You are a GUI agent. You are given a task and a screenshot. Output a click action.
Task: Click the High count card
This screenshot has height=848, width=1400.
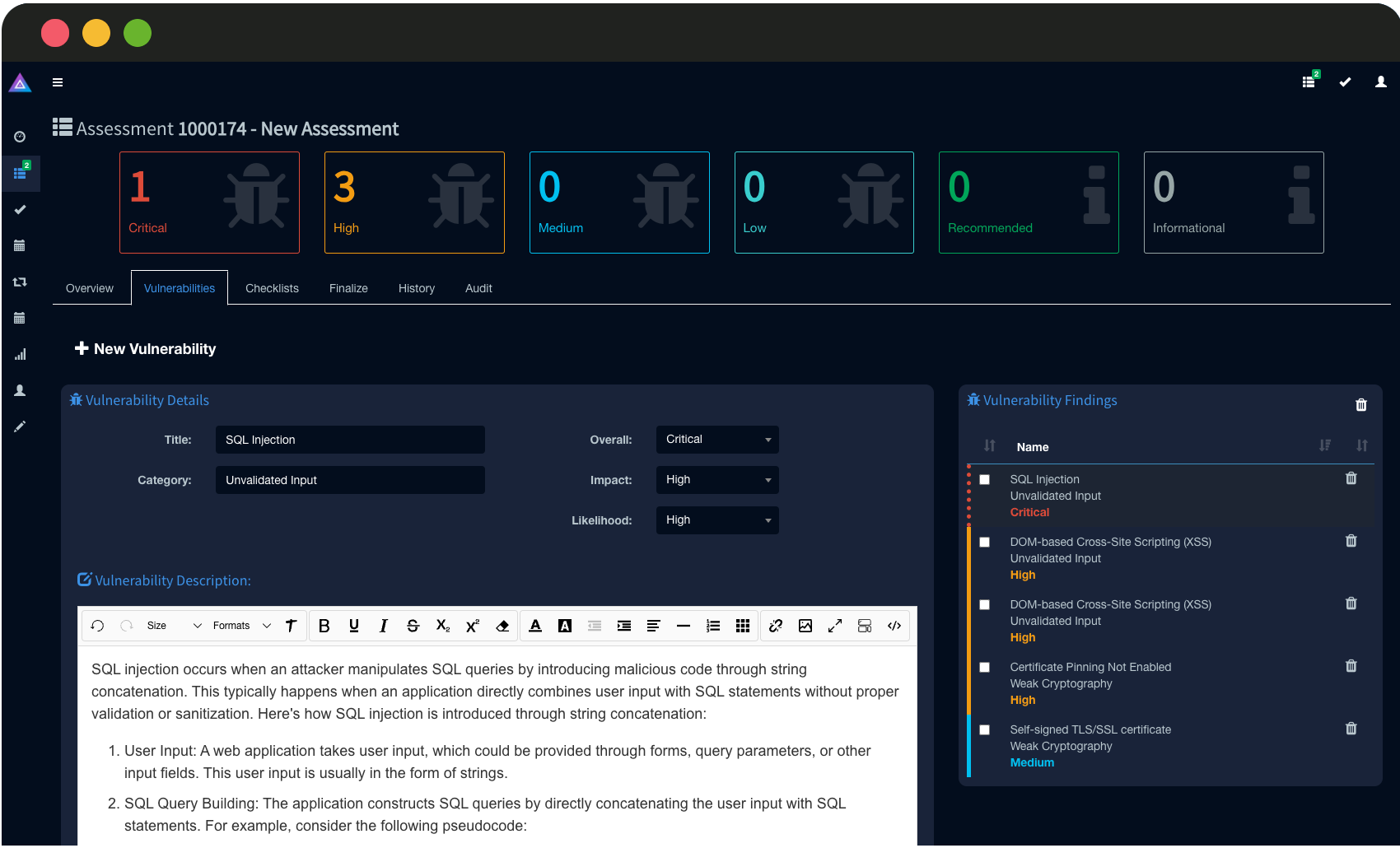pyautogui.click(x=414, y=203)
